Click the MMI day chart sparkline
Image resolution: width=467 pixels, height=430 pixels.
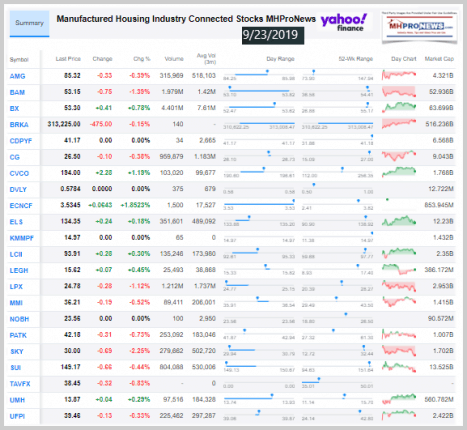click(399, 302)
